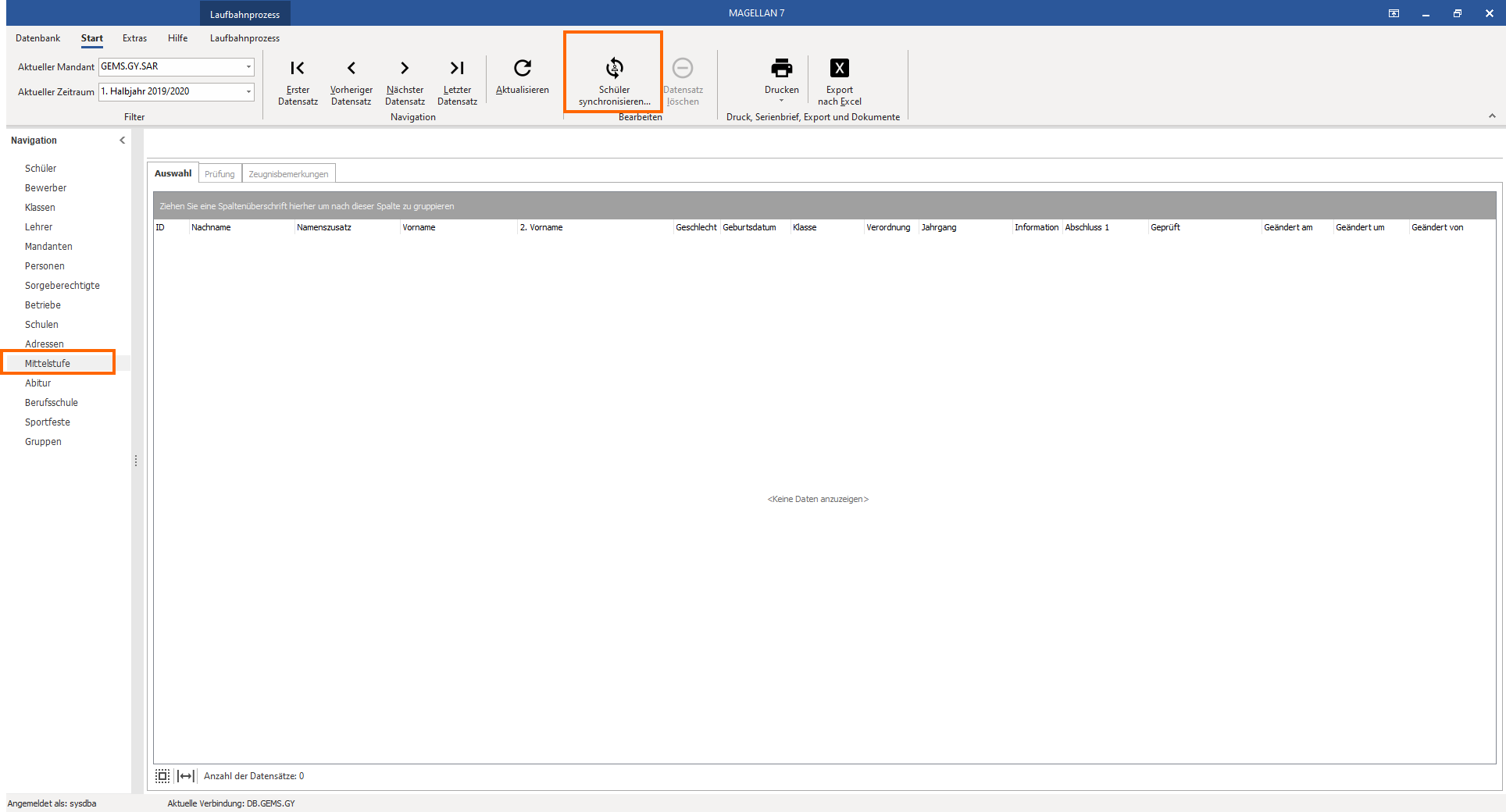Click the fit column width icon
This screenshot has width=1506, height=812.
tap(186, 775)
